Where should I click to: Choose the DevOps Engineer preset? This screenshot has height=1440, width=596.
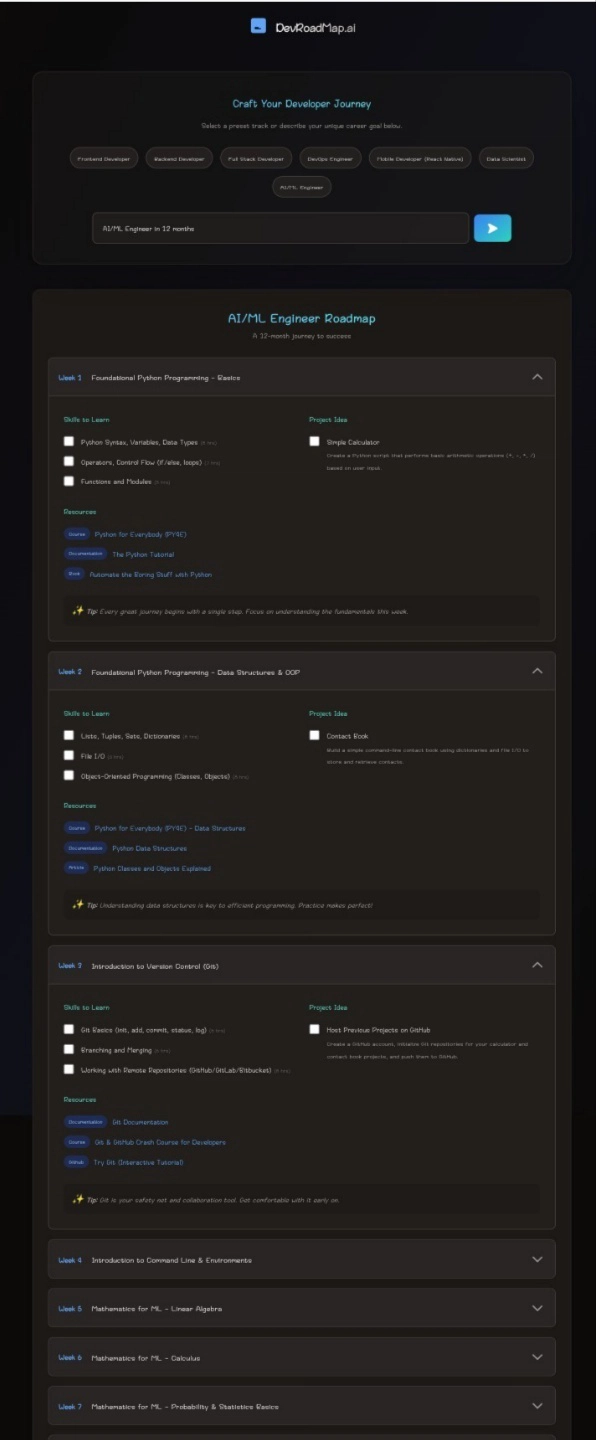pyautogui.click(x=330, y=158)
